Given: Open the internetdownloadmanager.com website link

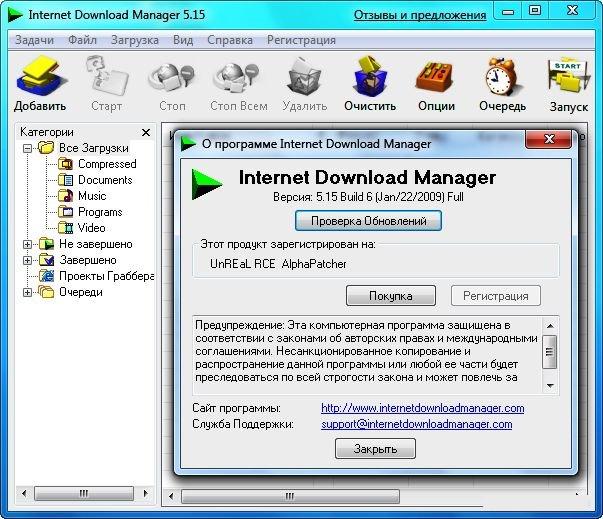Looking at the screenshot, I should (x=423, y=408).
